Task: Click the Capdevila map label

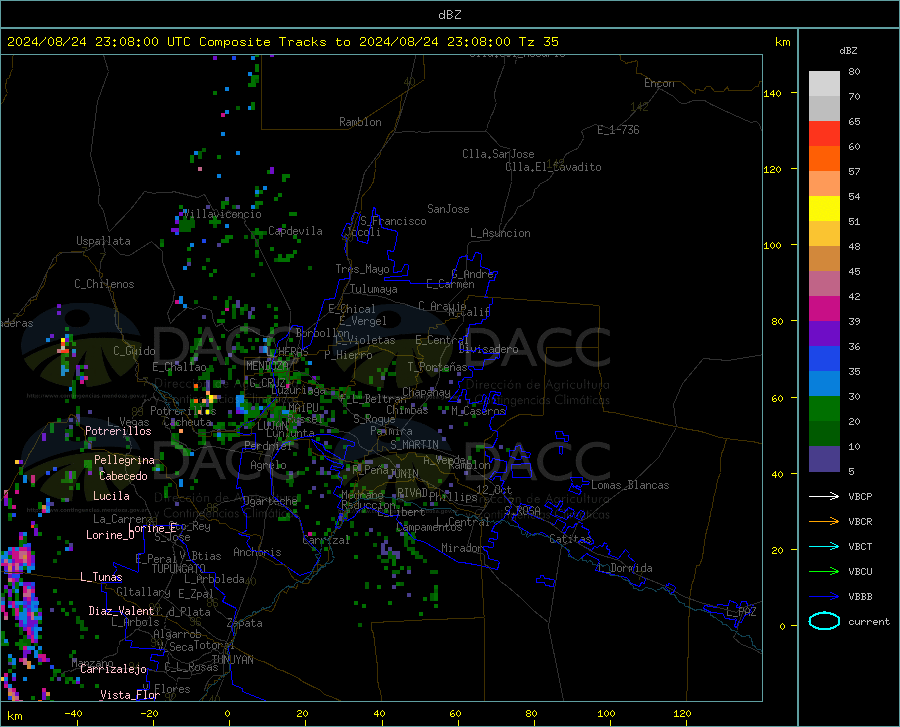Action: tap(295, 231)
